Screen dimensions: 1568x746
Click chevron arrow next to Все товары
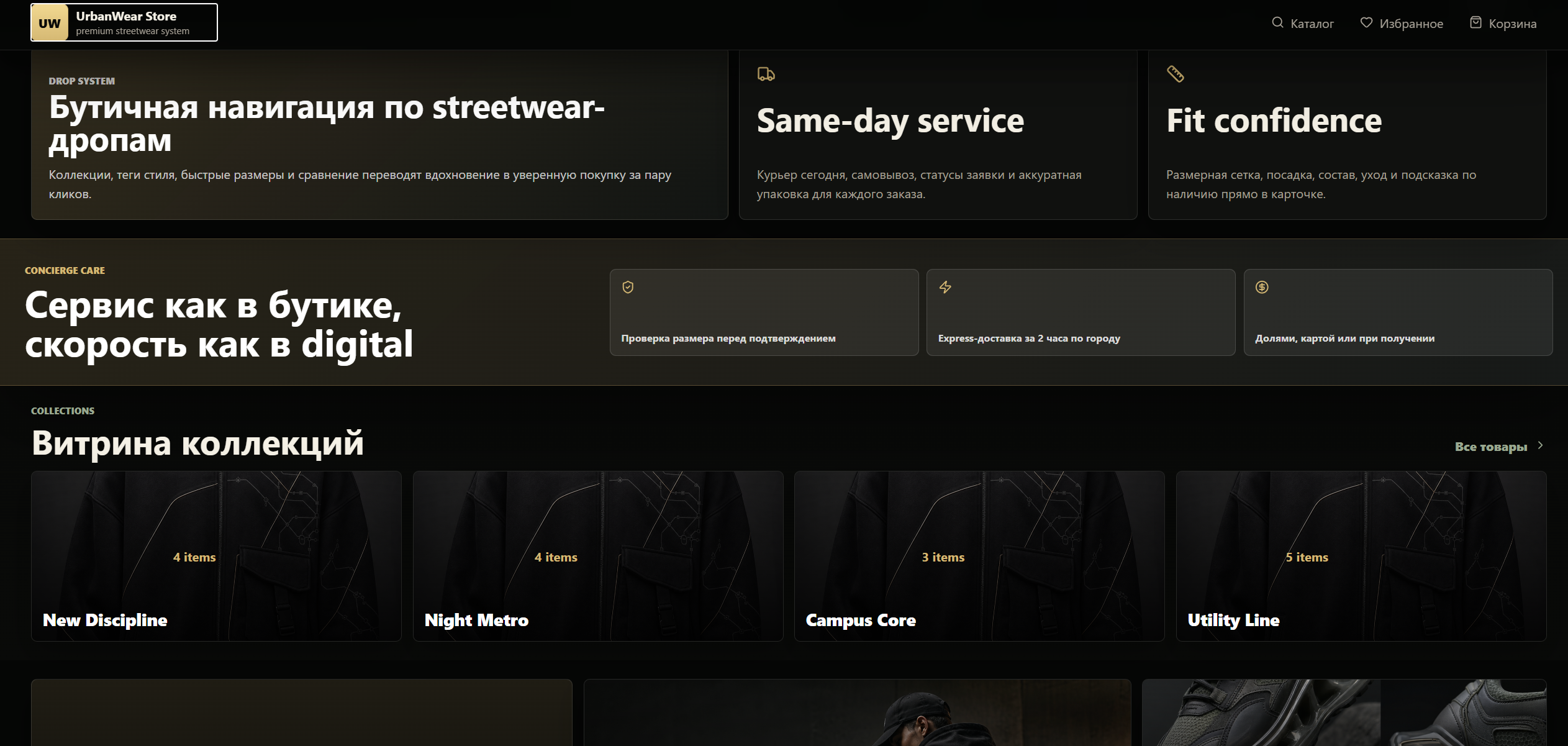tap(1540, 446)
